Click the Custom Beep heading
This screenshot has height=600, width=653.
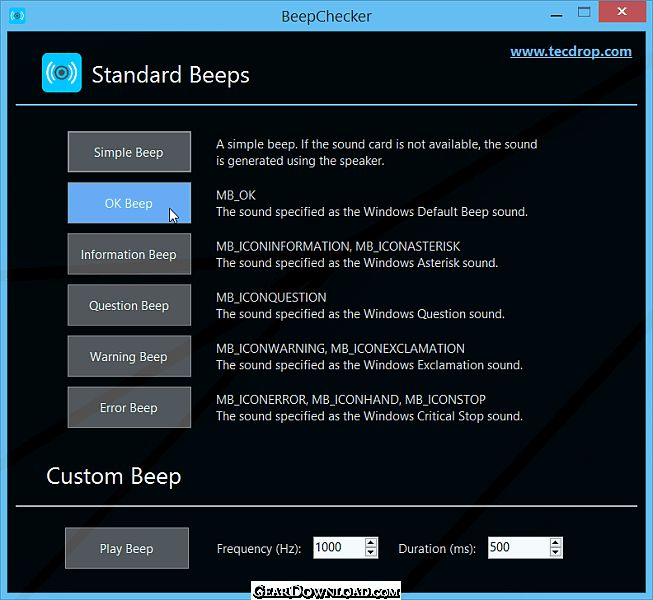(114, 476)
